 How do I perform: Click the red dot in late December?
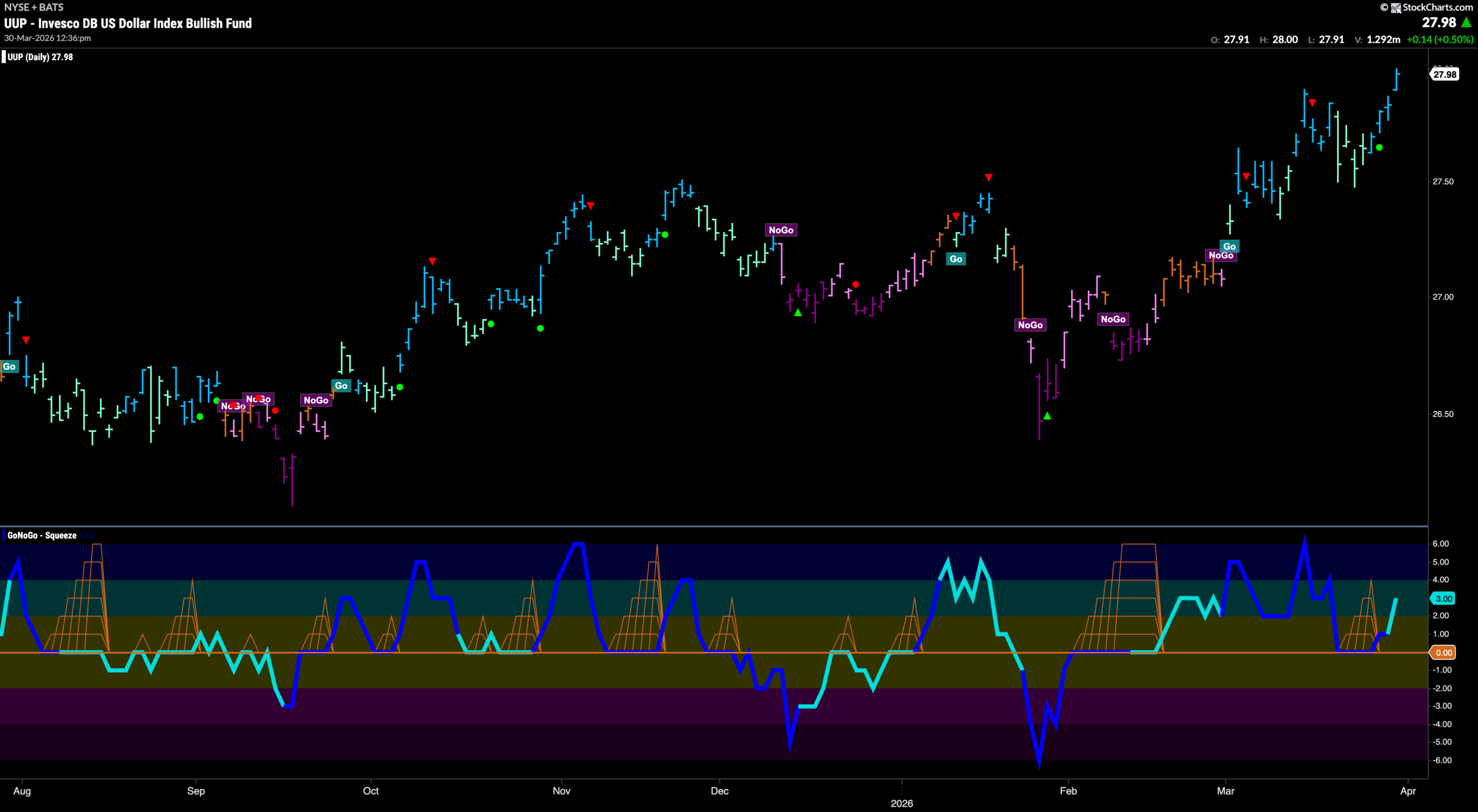[x=856, y=285]
